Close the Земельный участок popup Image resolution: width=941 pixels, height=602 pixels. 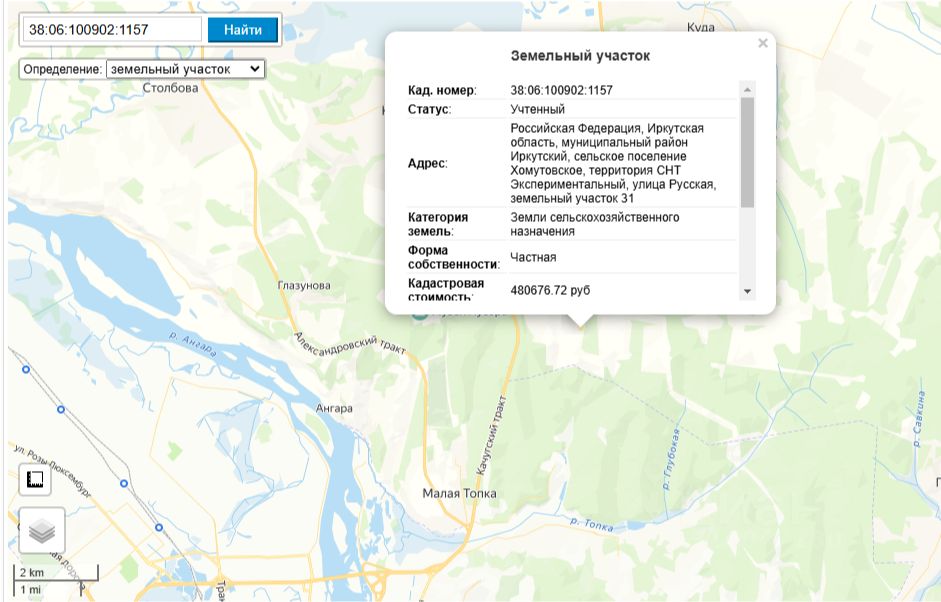(763, 43)
